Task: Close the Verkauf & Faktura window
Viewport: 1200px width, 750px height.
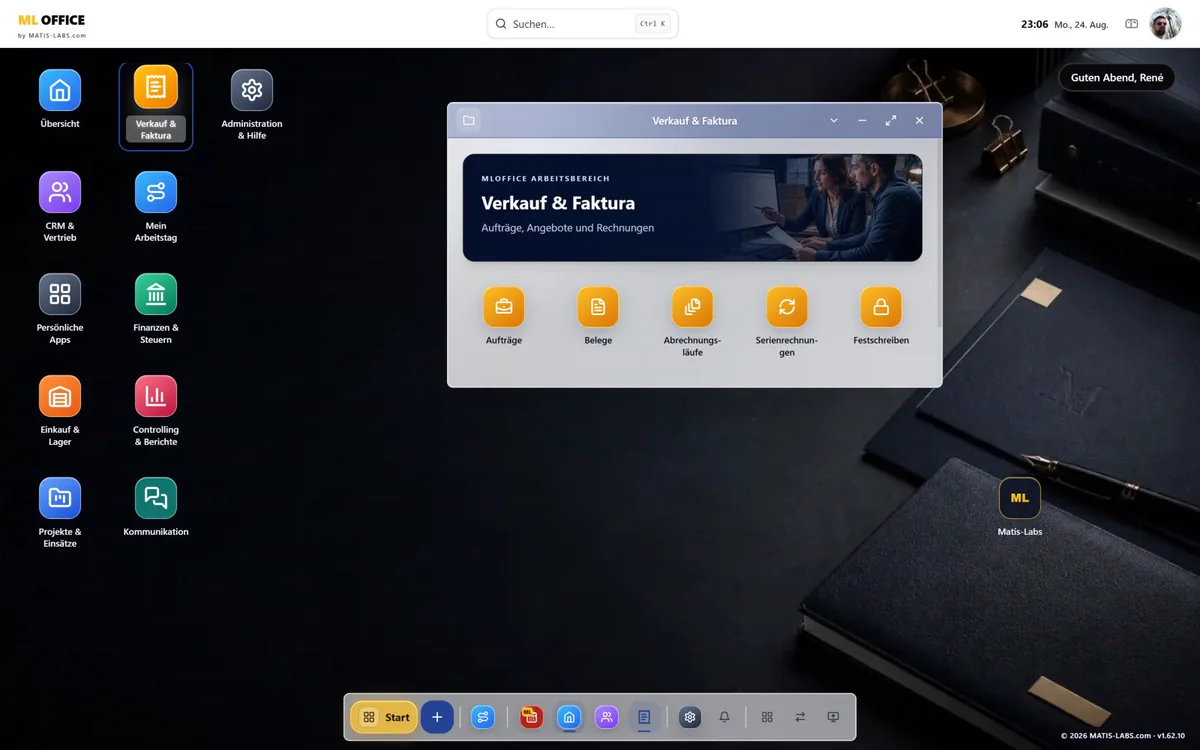Action: 920,120
